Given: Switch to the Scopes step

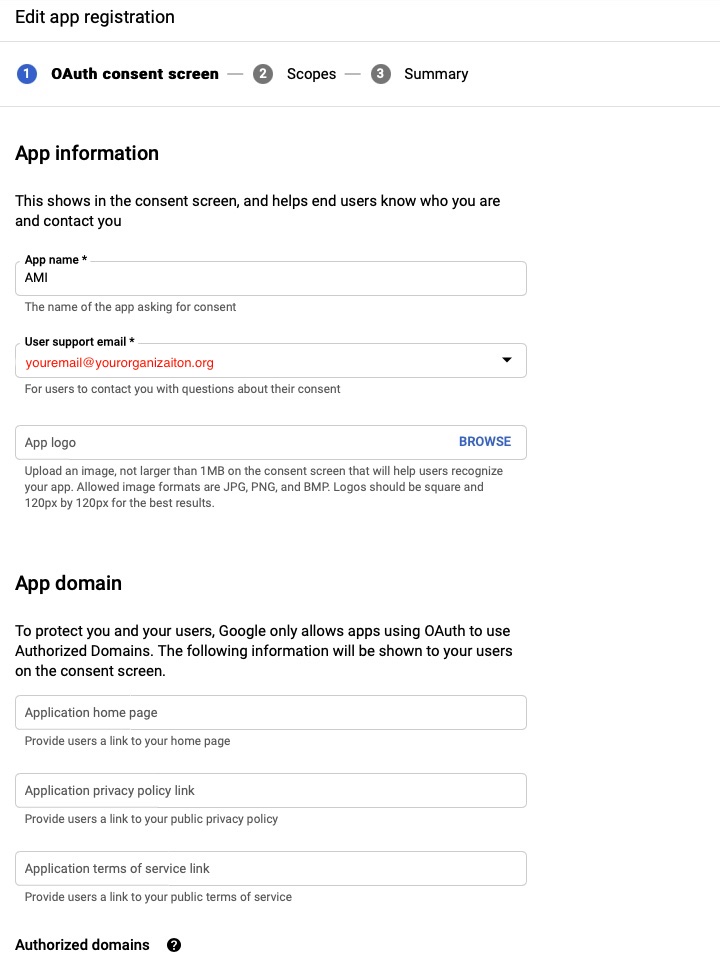Looking at the screenshot, I should 311,74.
